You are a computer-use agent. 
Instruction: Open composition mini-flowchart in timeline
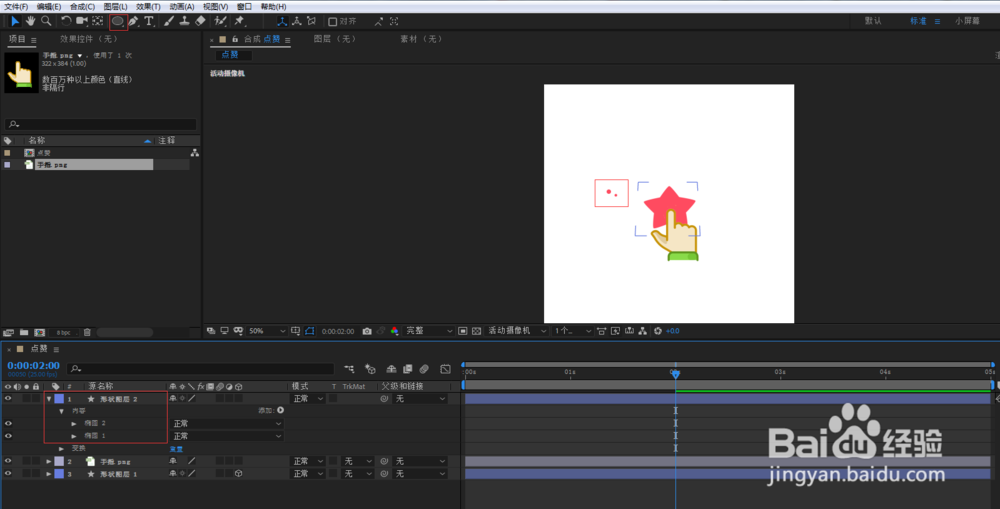coord(349,369)
